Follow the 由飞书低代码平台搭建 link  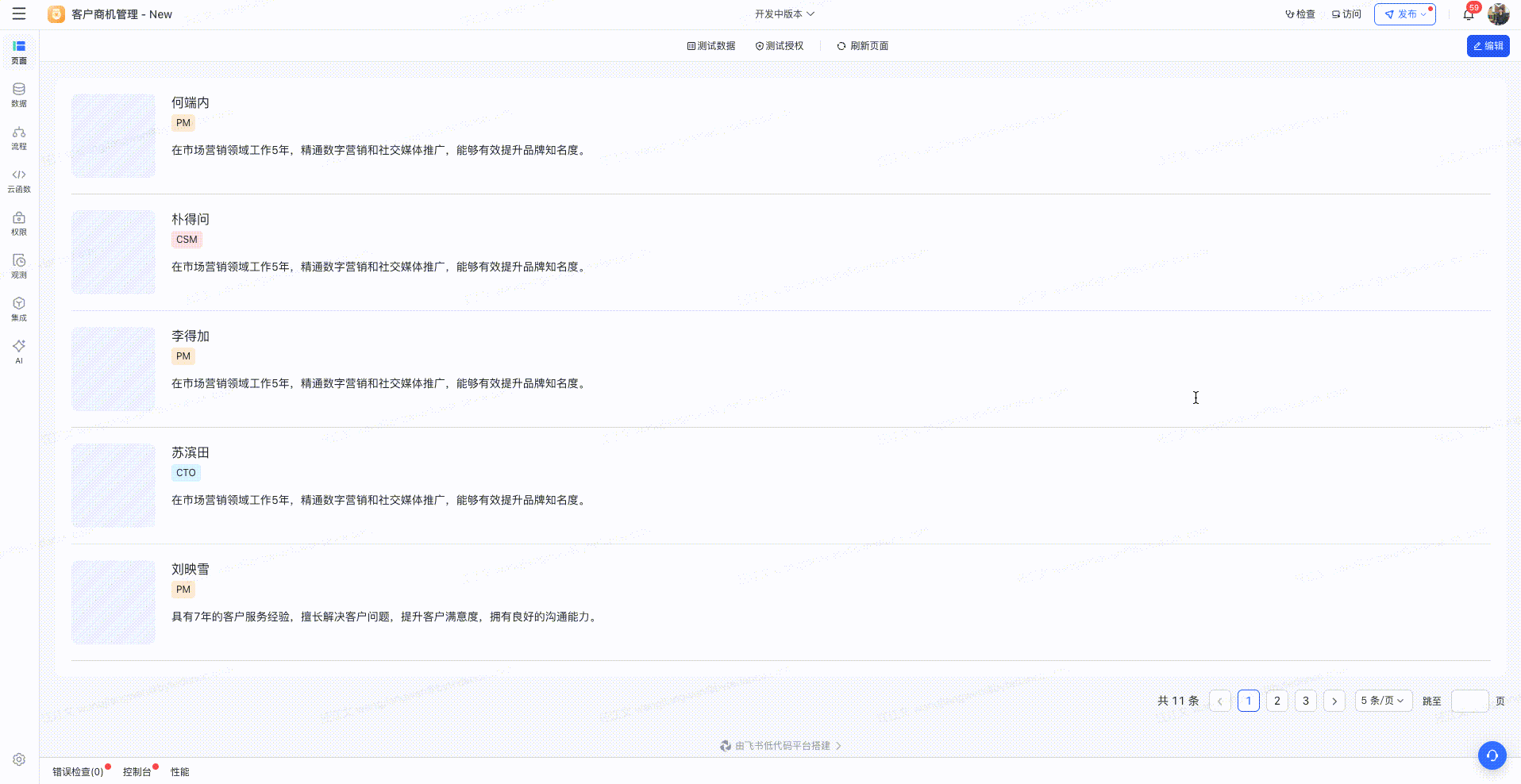782,746
